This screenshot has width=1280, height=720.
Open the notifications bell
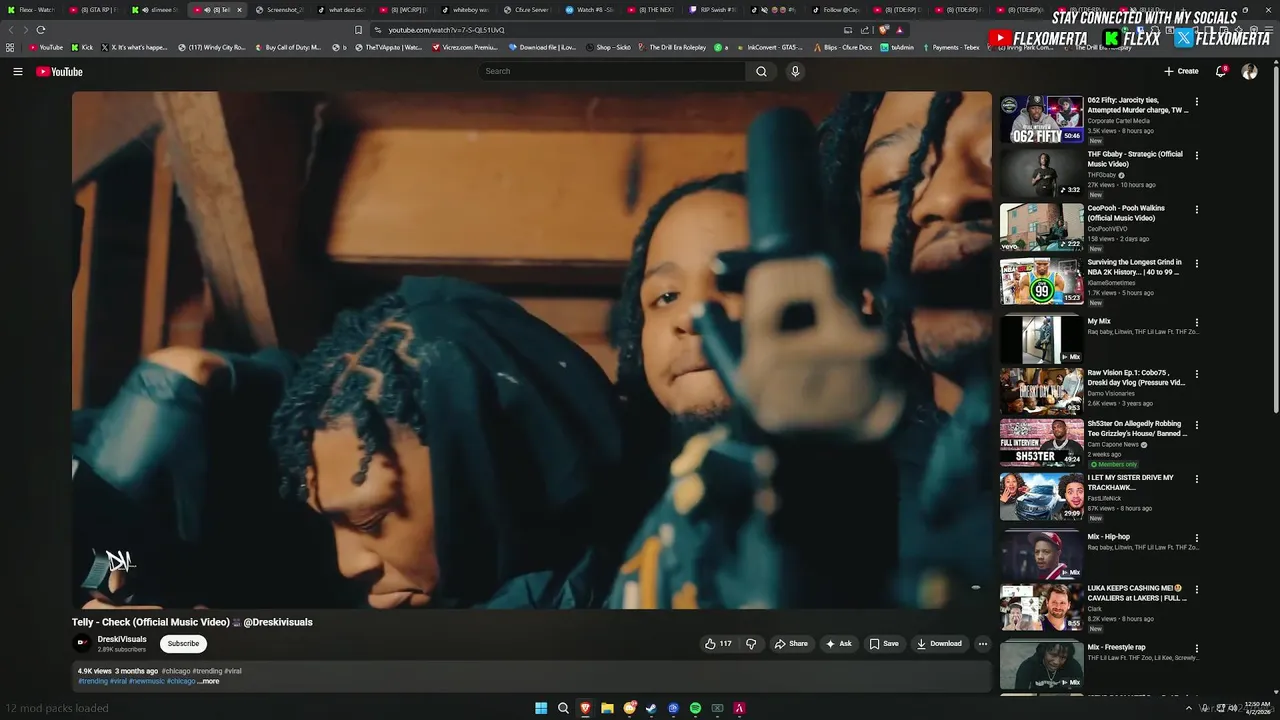click(x=1220, y=72)
